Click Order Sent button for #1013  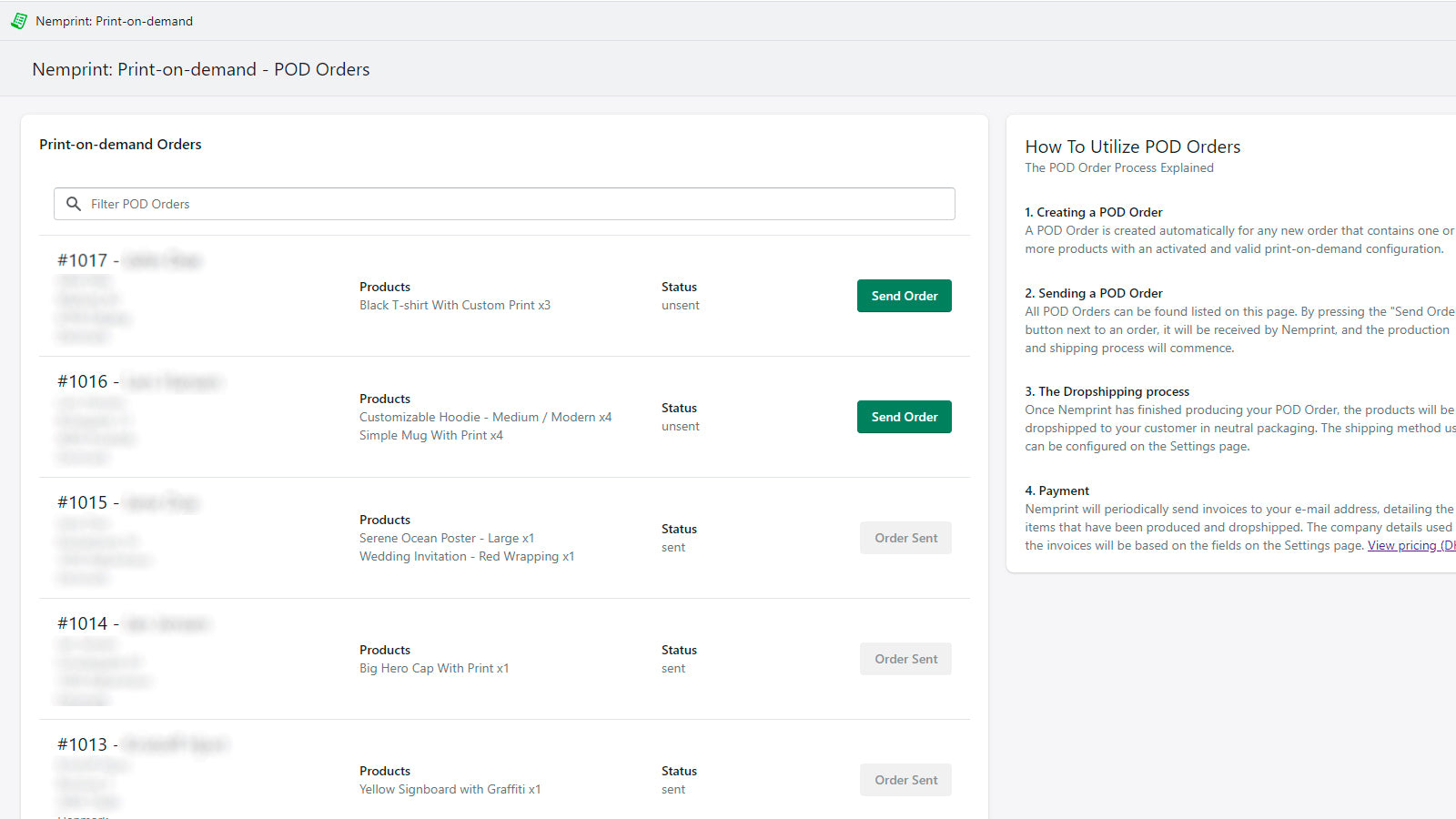coord(905,780)
